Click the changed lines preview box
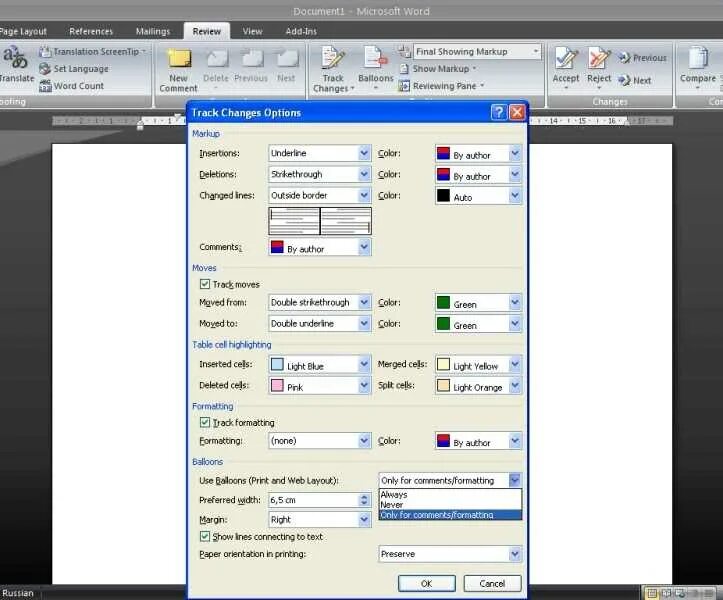The height and width of the screenshot is (600, 723). [x=320, y=221]
